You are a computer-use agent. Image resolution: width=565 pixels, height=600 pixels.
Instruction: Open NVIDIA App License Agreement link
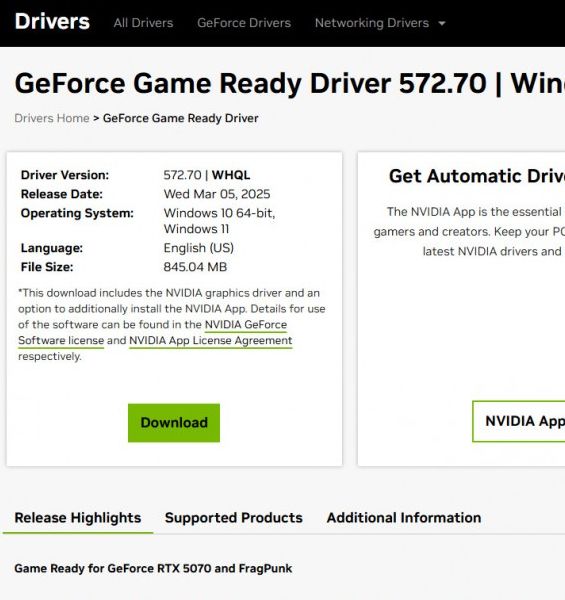pos(211,341)
